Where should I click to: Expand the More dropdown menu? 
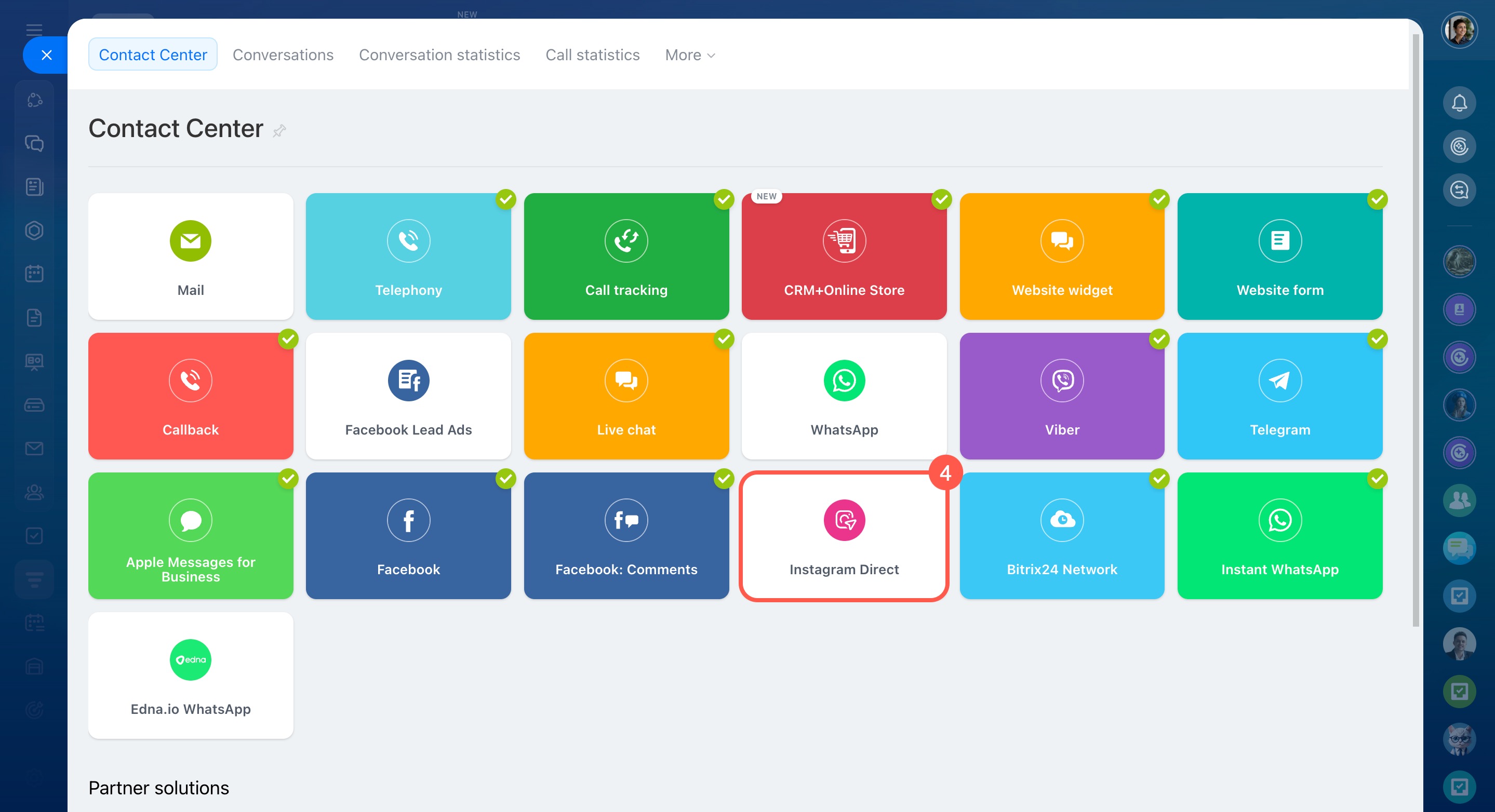point(689,55)
